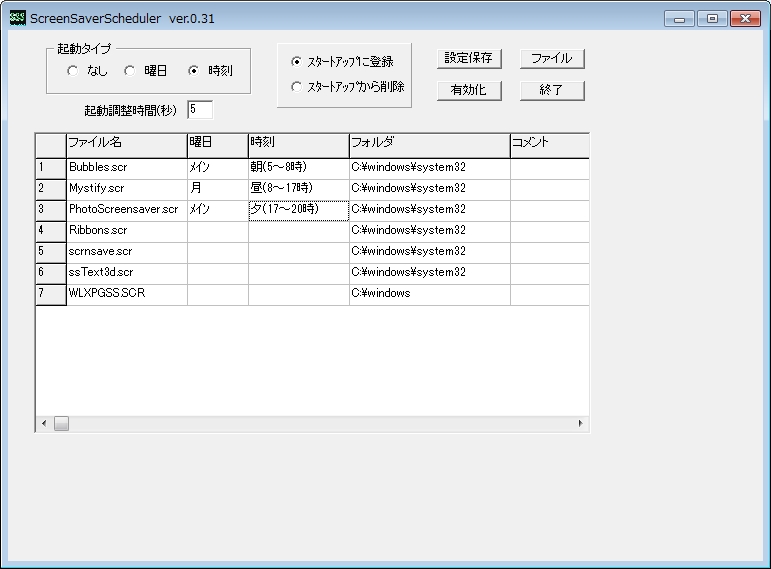Select the 曜日 startup type radio button
Screen dimensions: 771x569
tap(130, 71)
